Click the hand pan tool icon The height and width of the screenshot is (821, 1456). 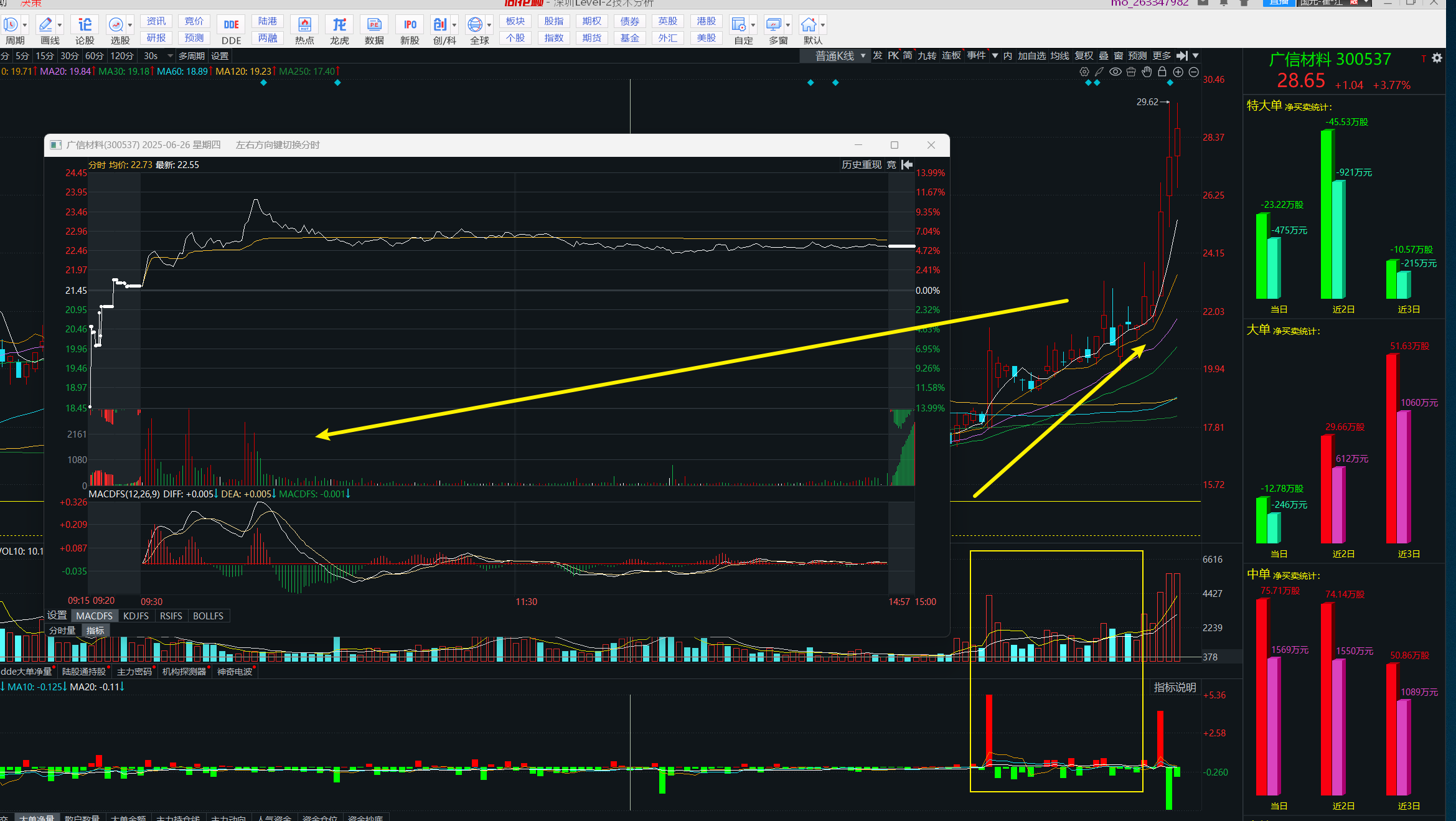1147,72
